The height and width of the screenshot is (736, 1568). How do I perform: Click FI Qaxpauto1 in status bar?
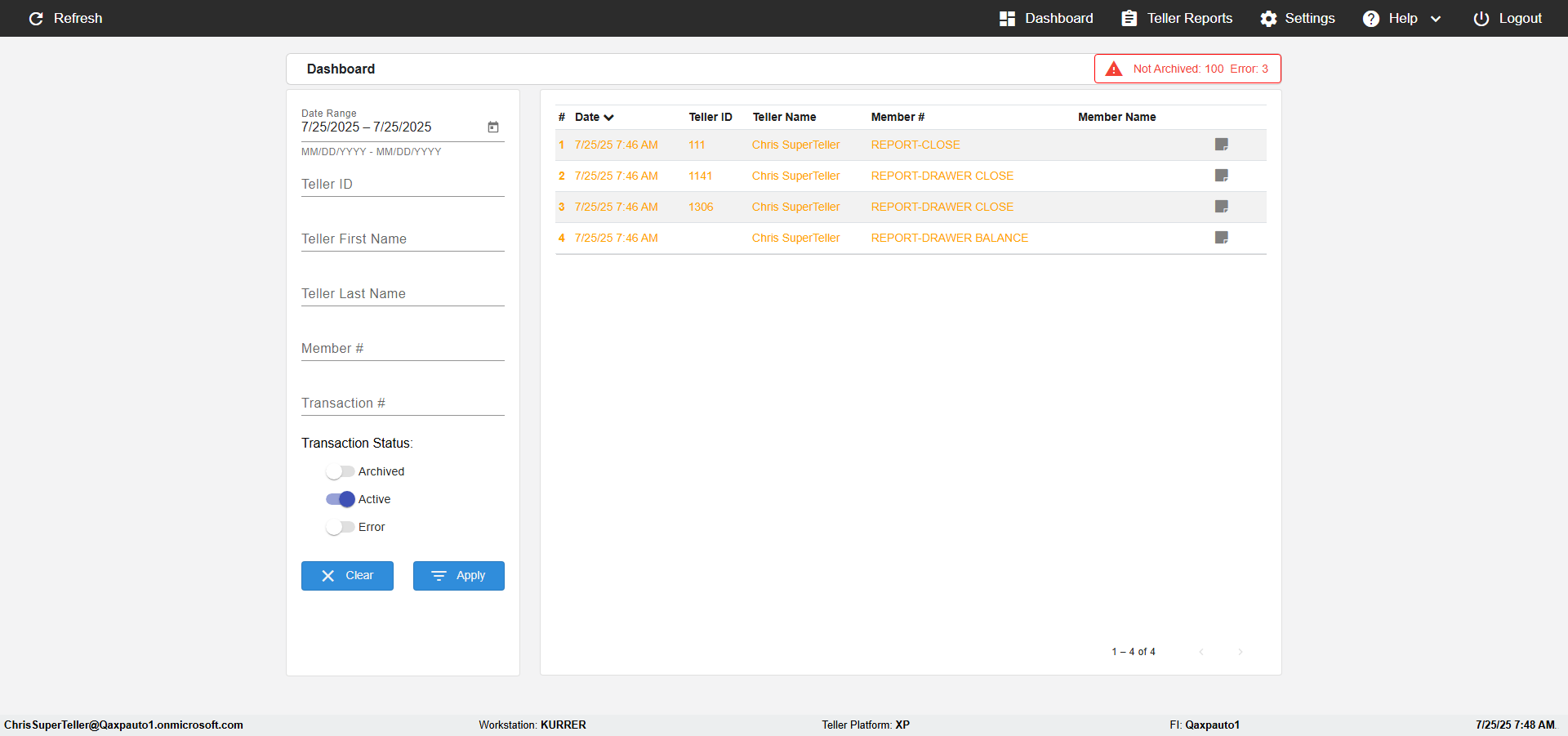click(x=1205, y=725)
